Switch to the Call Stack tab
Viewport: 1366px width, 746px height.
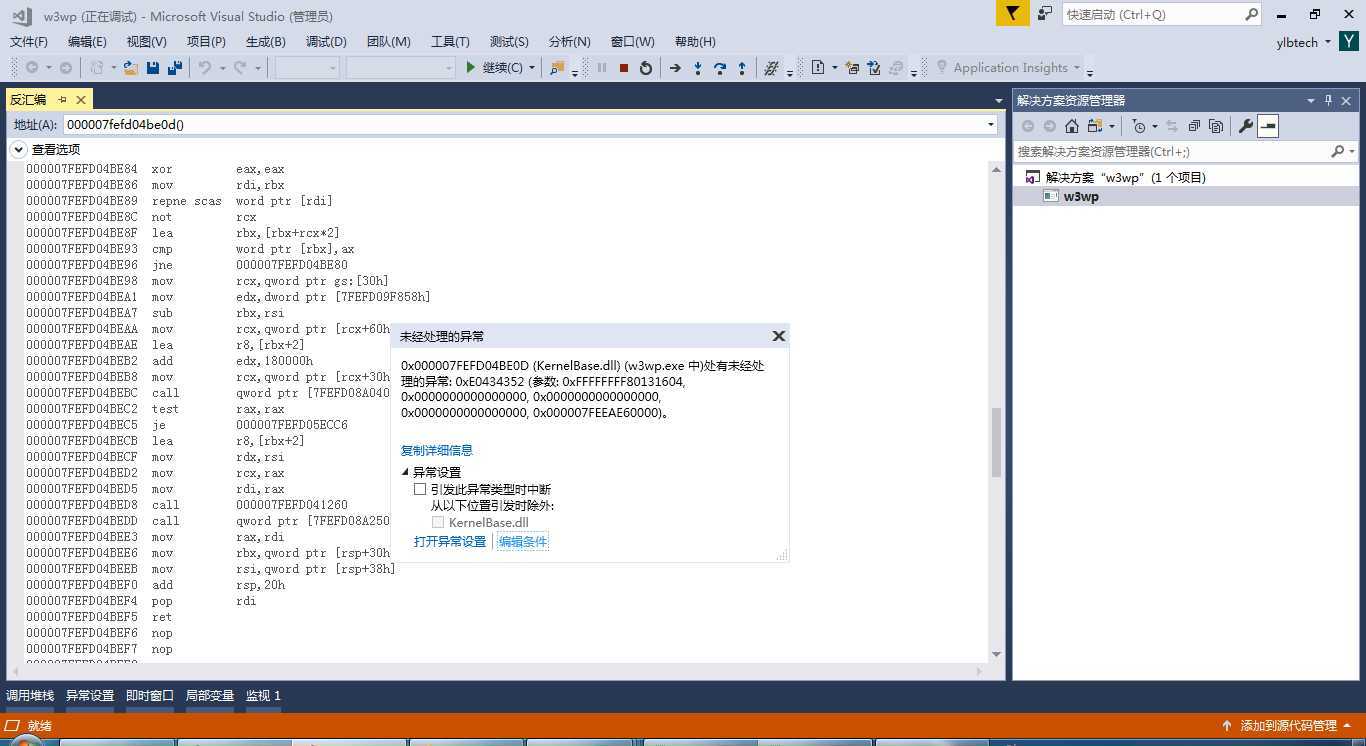pos(30,695)
